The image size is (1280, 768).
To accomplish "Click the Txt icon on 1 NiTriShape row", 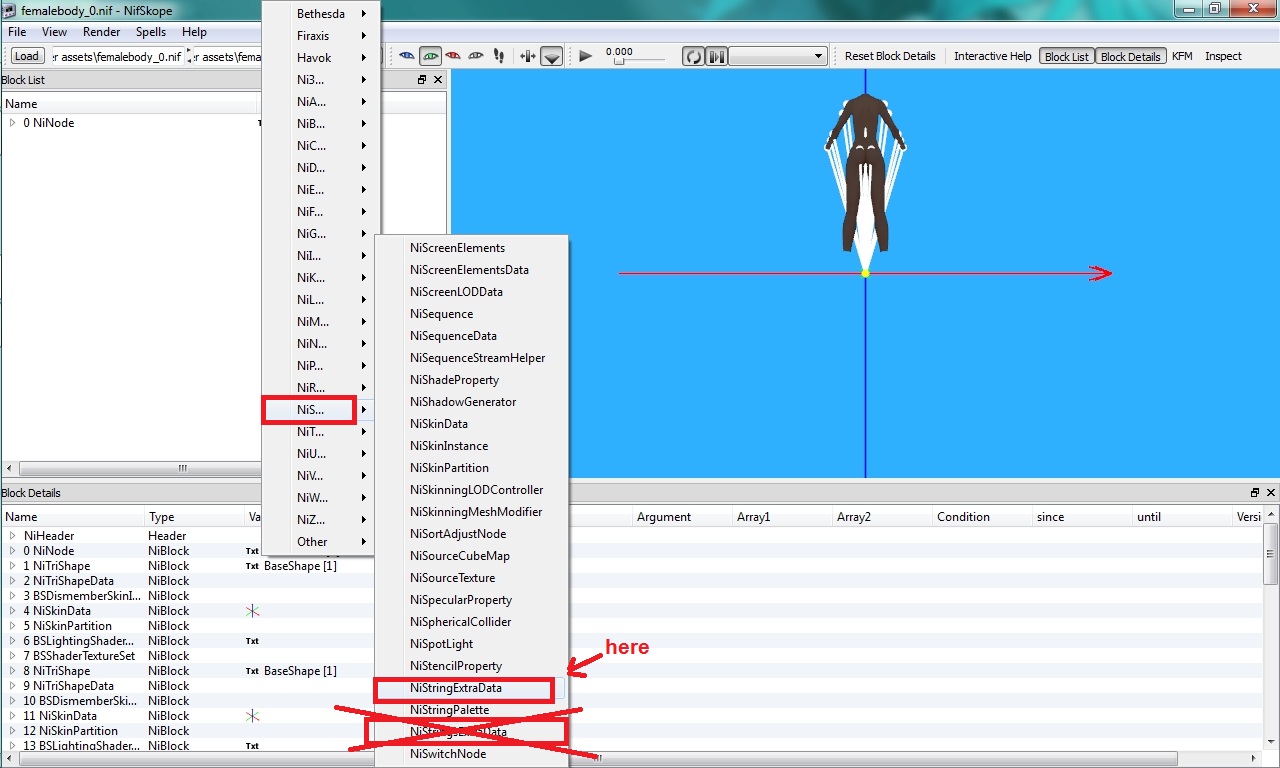I will tap(252, 566).
